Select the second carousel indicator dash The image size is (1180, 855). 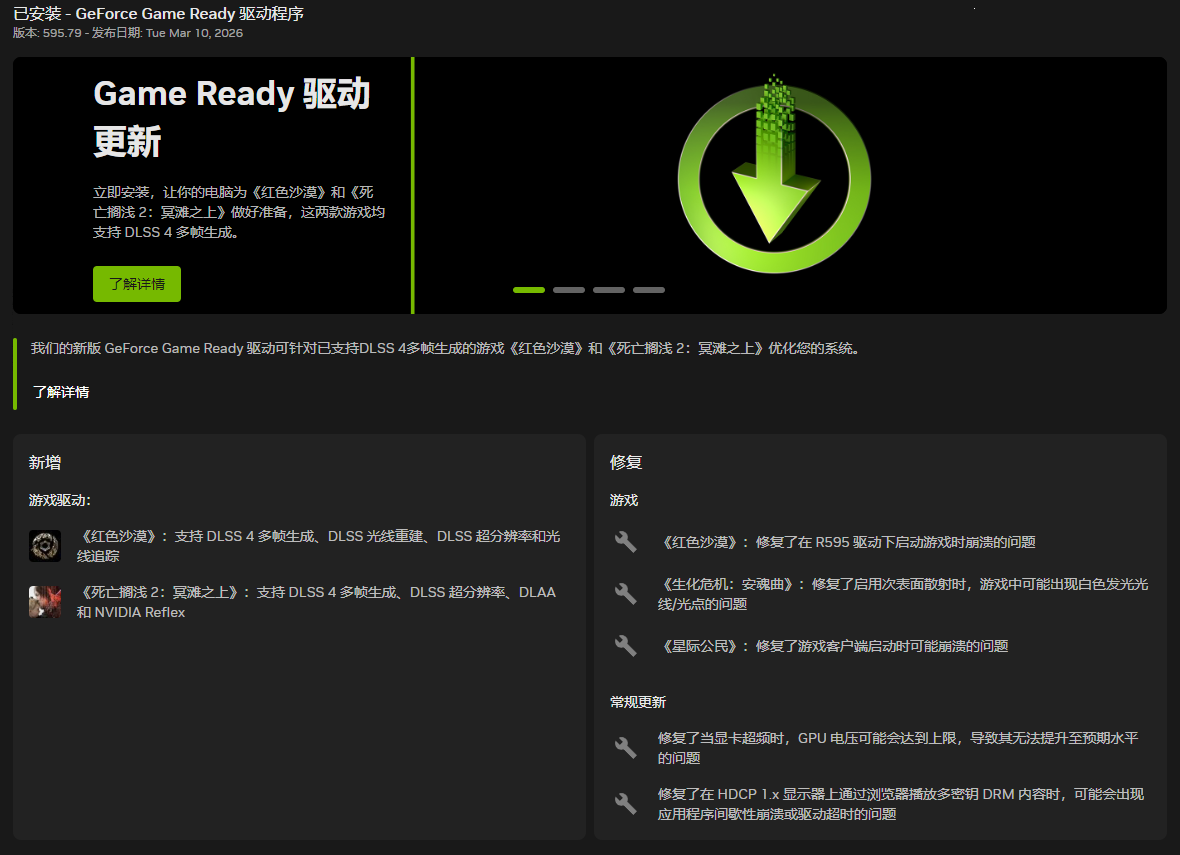pyautogui.click(x=569, y=290)
